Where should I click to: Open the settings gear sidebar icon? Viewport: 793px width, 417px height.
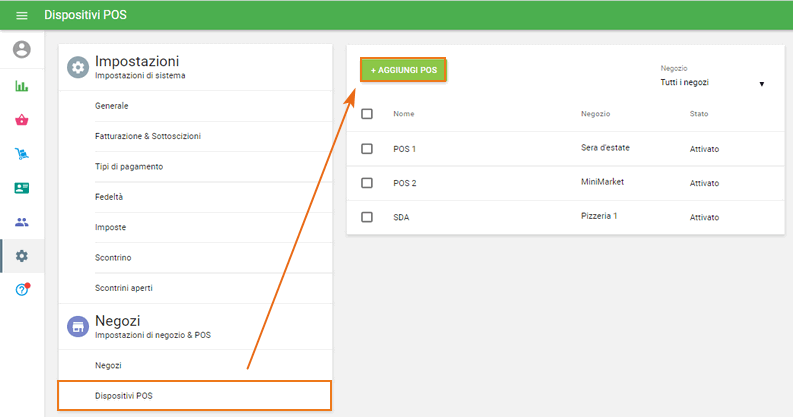click(22, 256)
